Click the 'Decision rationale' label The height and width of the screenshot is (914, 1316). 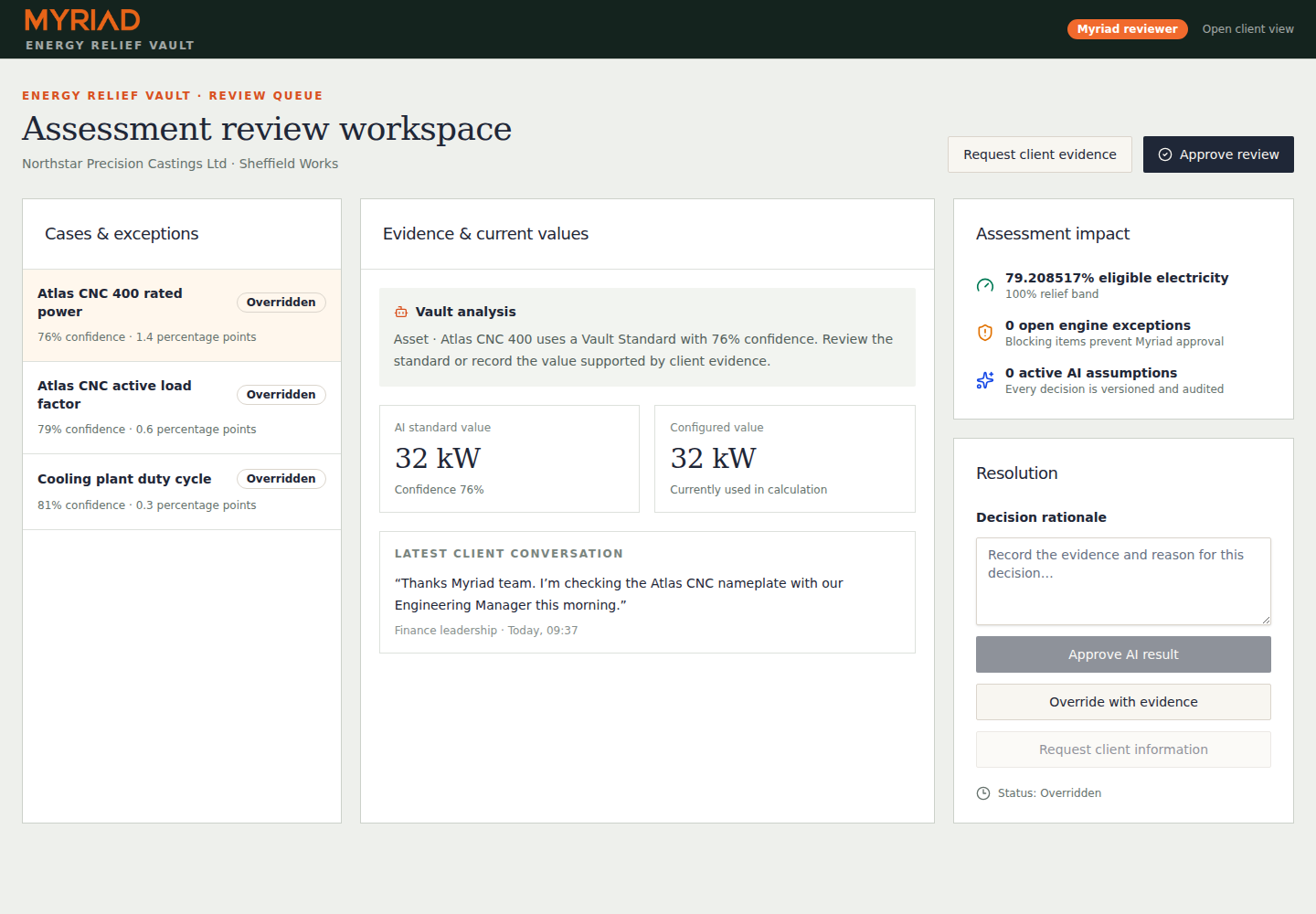[1041, 517]
